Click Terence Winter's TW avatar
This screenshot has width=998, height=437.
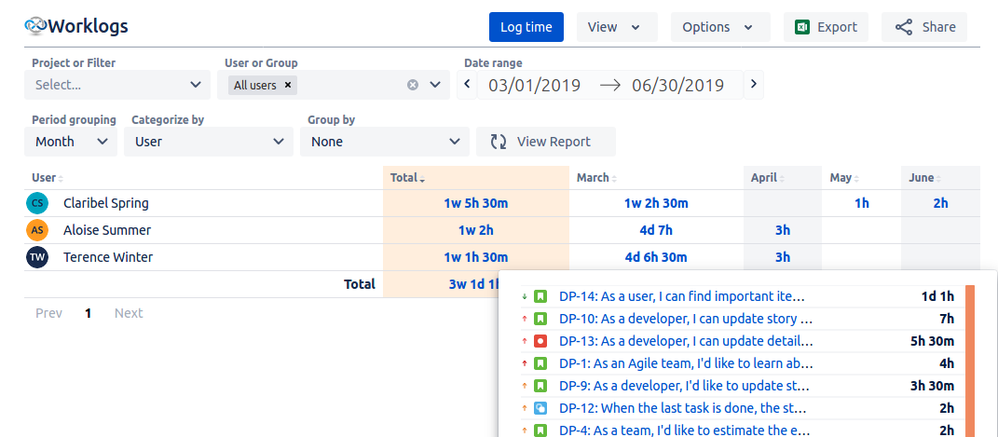[37, 257]
